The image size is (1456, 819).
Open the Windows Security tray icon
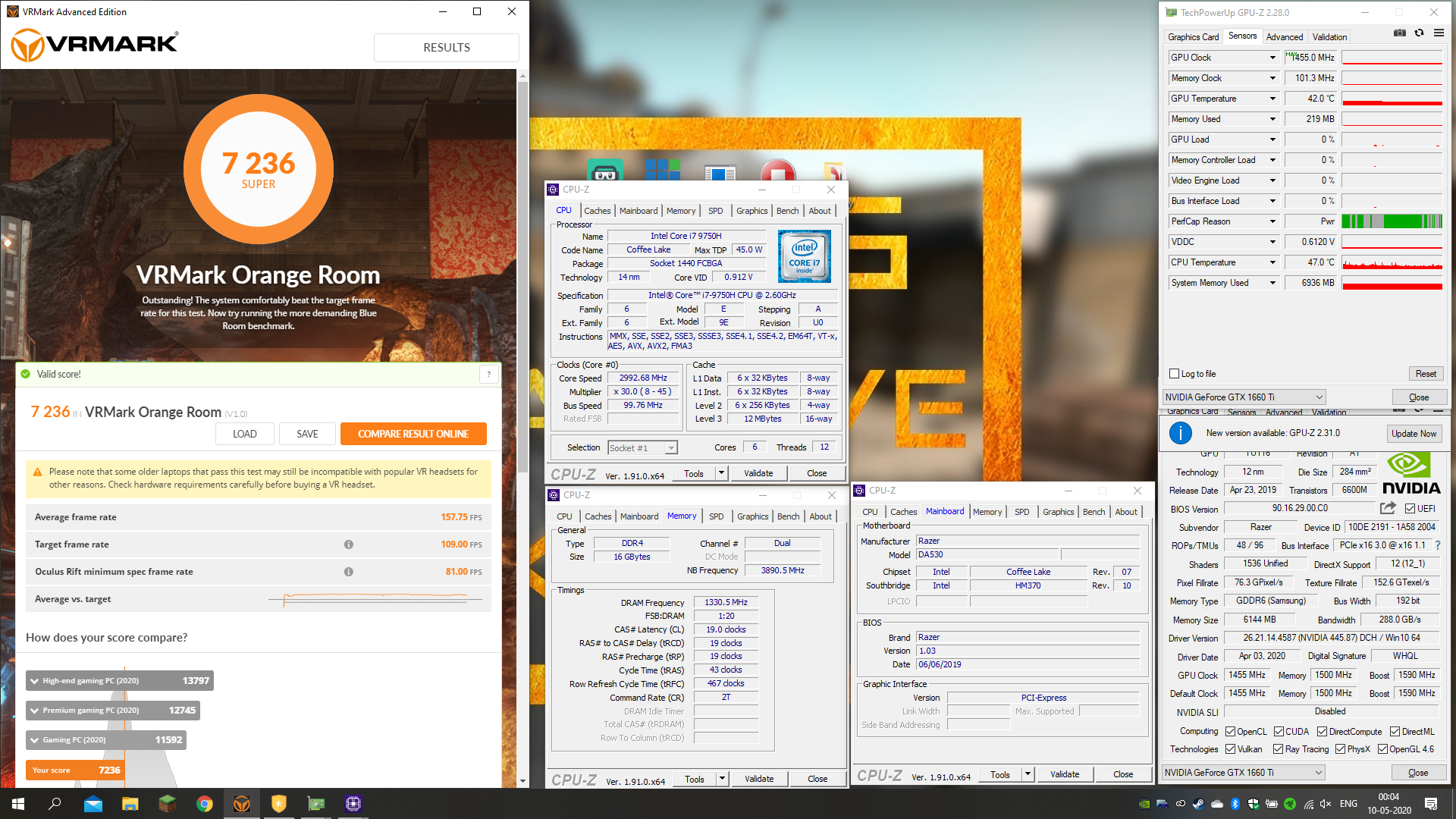(x=1253, y=804)
